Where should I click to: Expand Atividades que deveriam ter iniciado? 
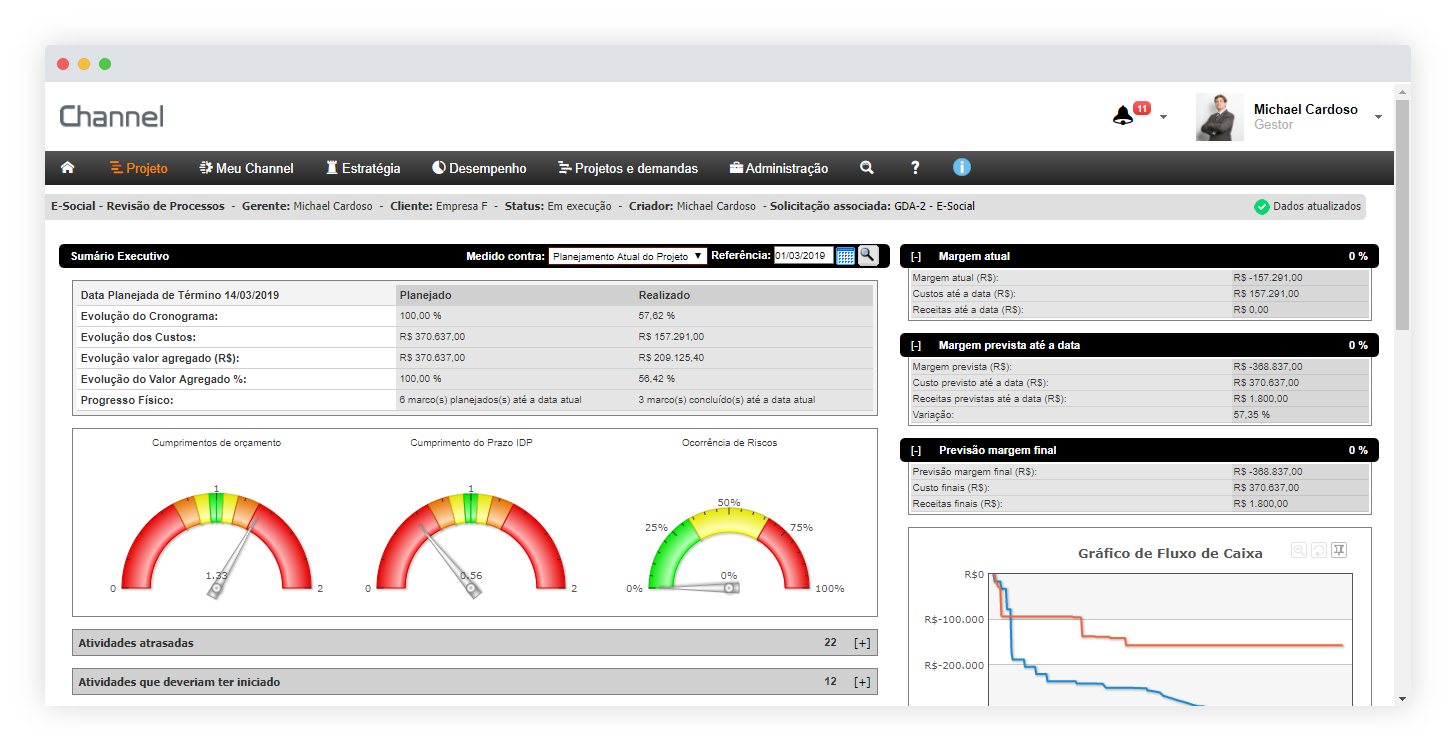click(x=861, y=682)
